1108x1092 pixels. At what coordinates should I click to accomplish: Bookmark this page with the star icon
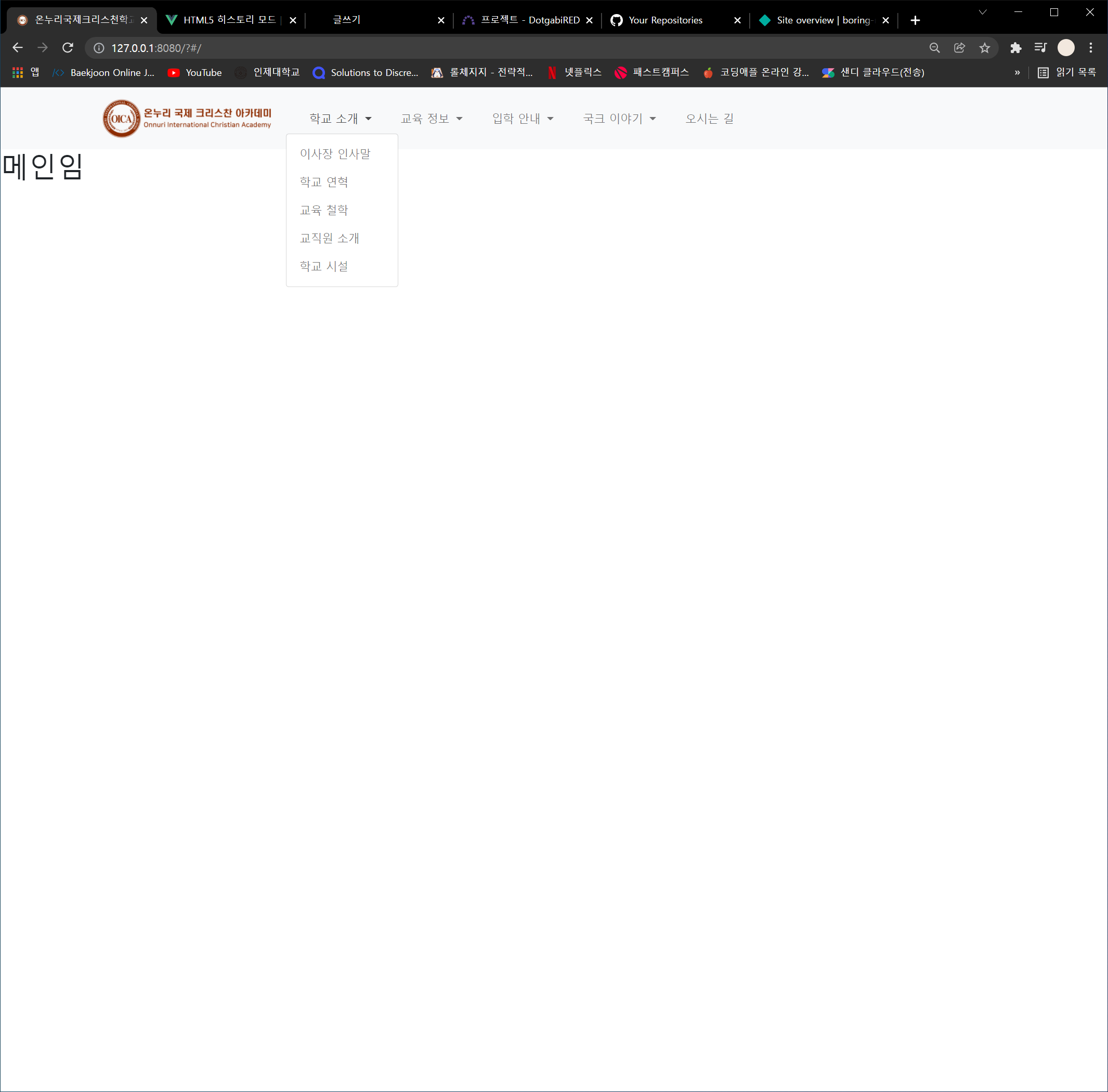pos(984,48)
